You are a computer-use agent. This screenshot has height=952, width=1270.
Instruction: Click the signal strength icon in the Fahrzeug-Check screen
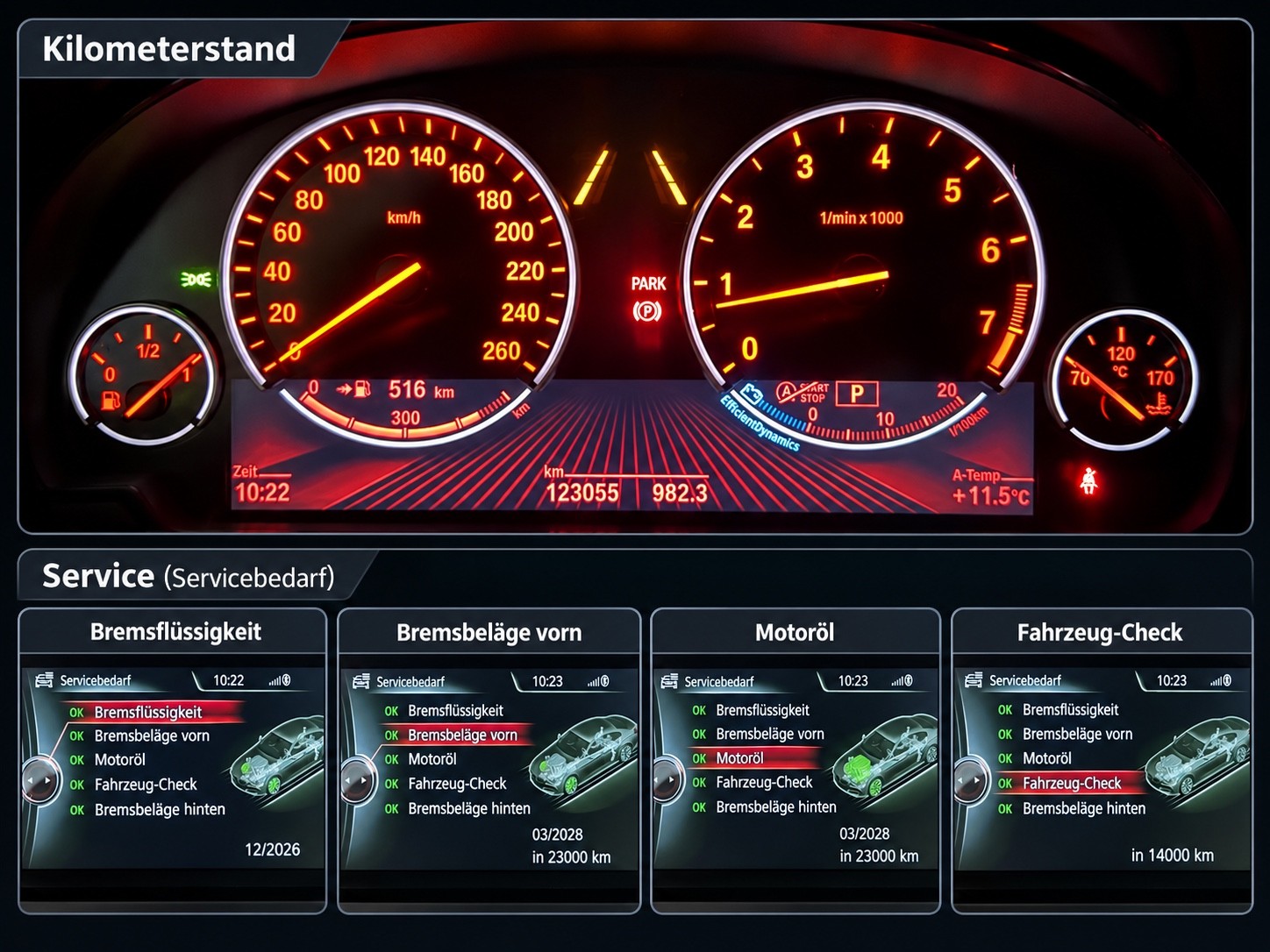pyautogui.click(x=1220, y=680)
